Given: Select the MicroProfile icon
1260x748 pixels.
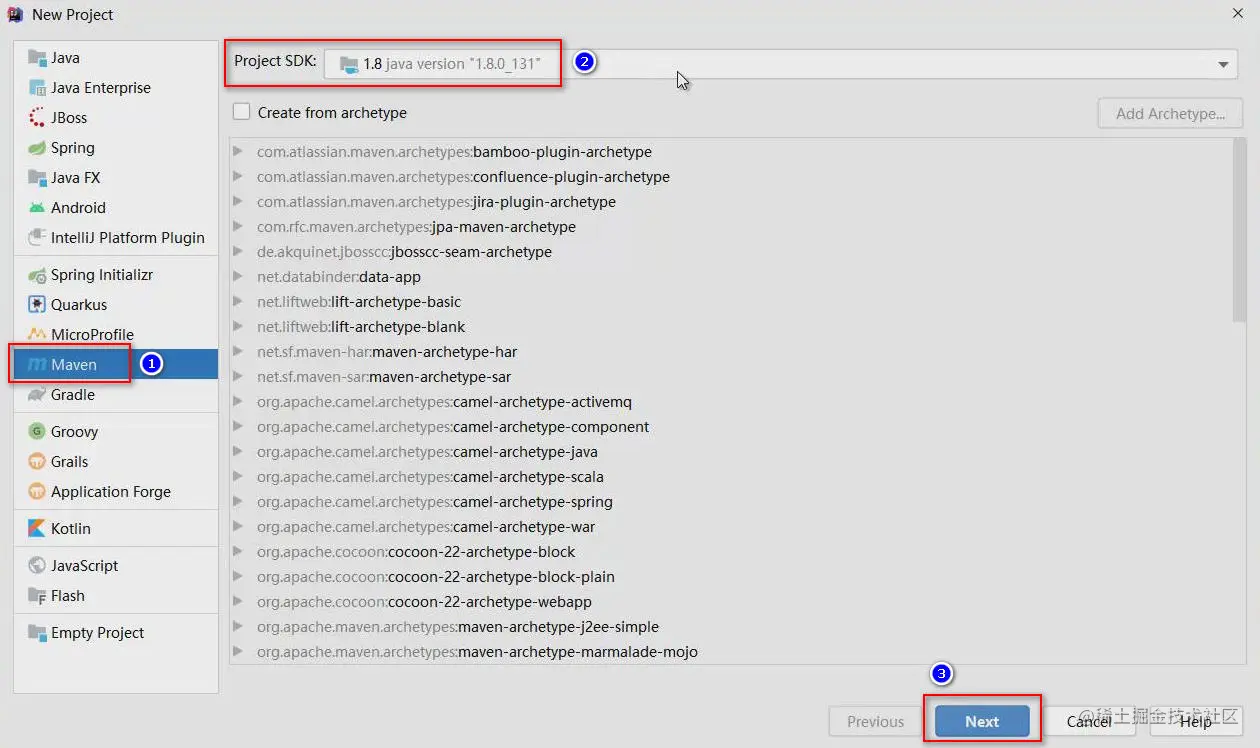Looking at the screenshot, I should [x=37, y=335].
